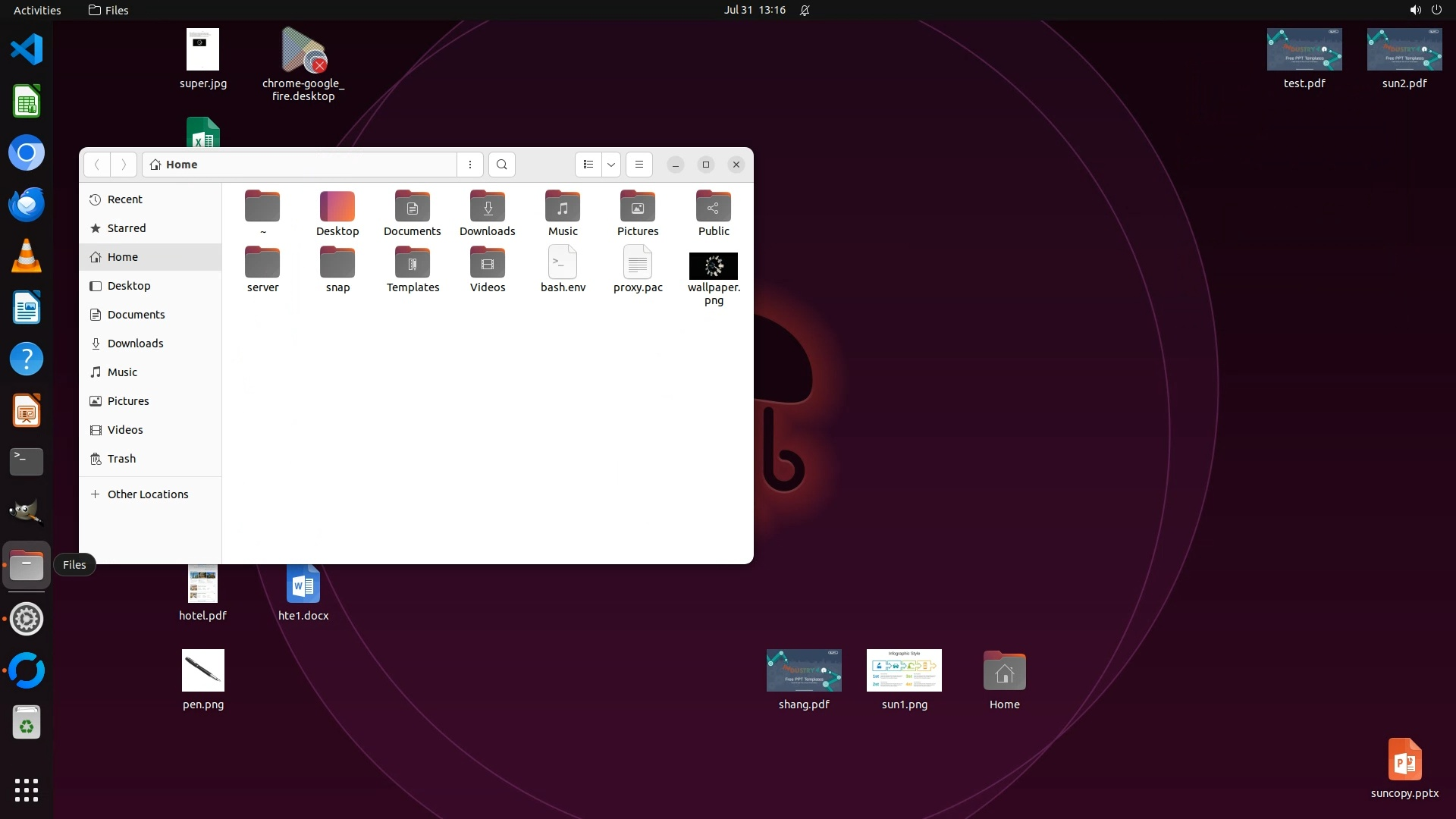
Task: Click Other Locations in sidebar
Action: (147, 494)
